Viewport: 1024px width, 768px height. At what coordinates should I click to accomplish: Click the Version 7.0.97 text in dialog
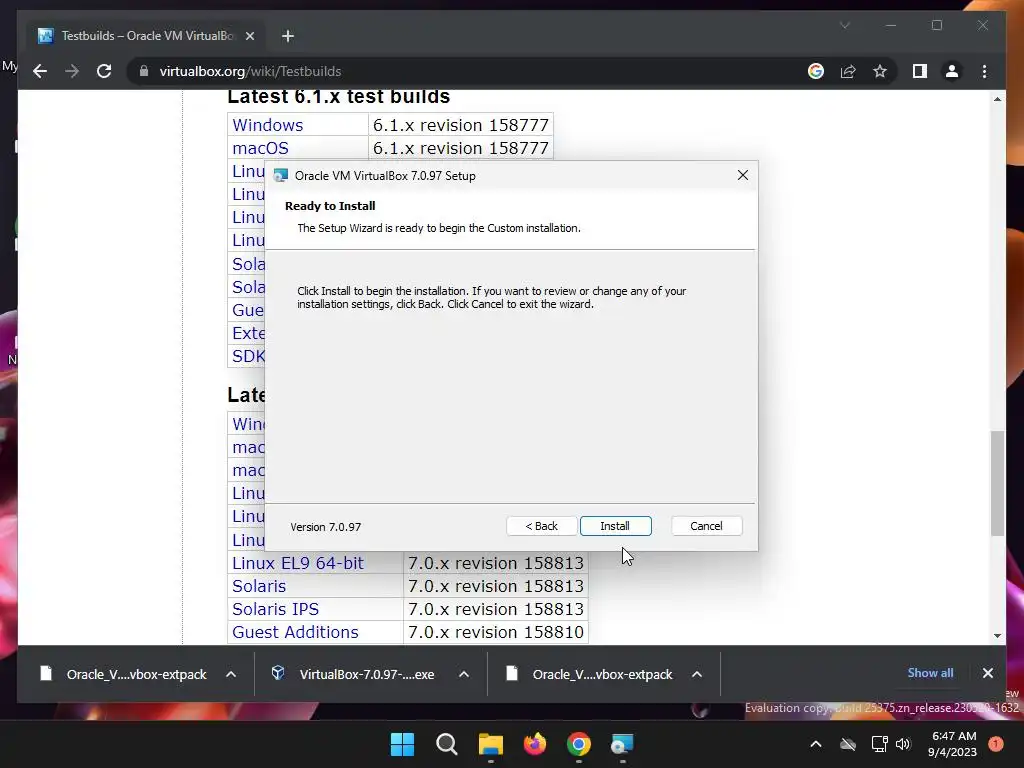point(325,527)
